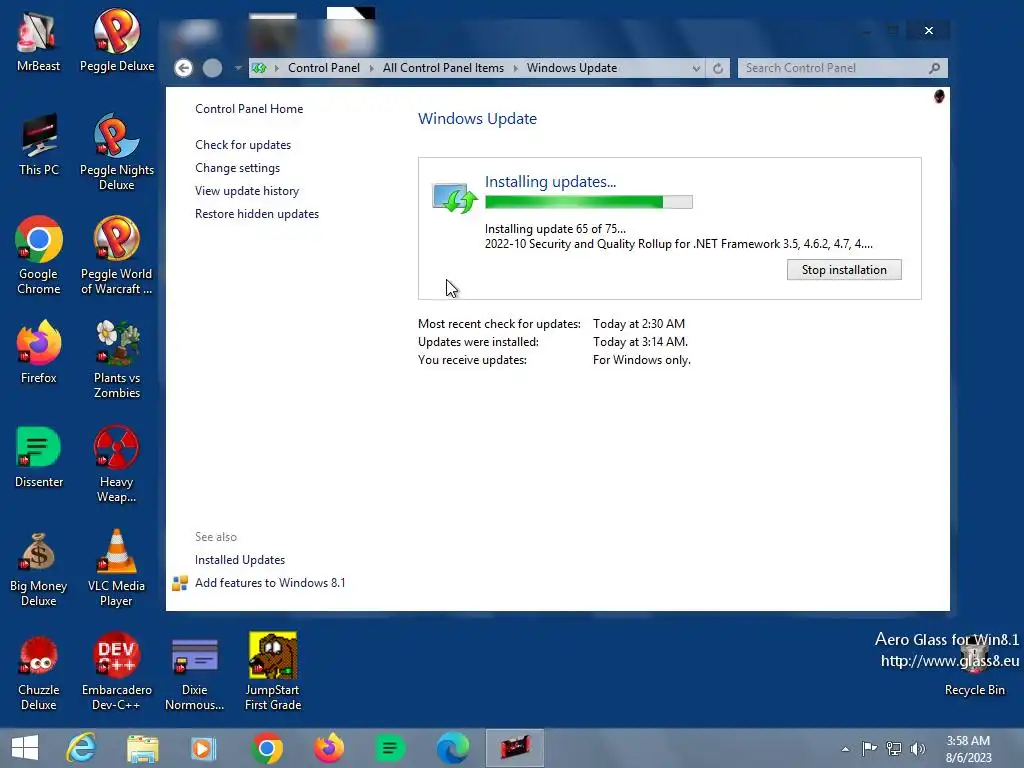The width and height of the screenshot is (1024, 768).
Task: Launch Chrome from the taskbar
Action: pos(266,748)
